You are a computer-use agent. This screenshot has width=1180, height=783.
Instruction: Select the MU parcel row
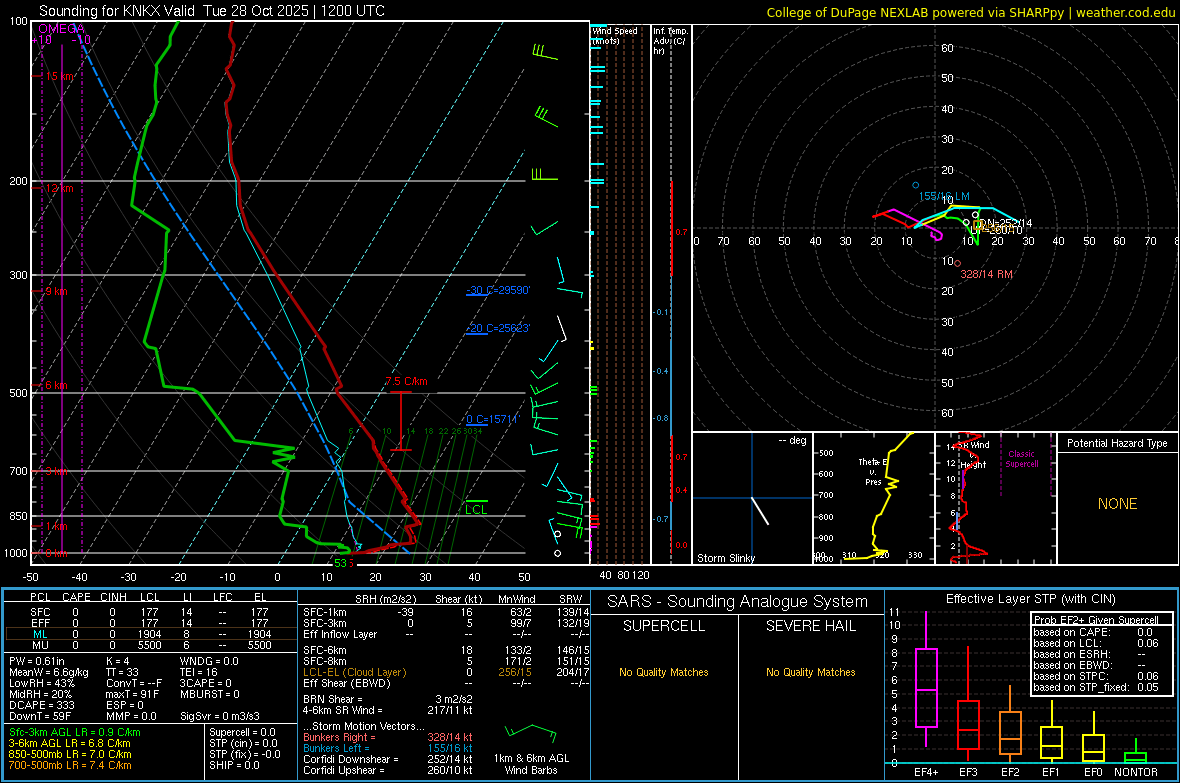point(150,645)
